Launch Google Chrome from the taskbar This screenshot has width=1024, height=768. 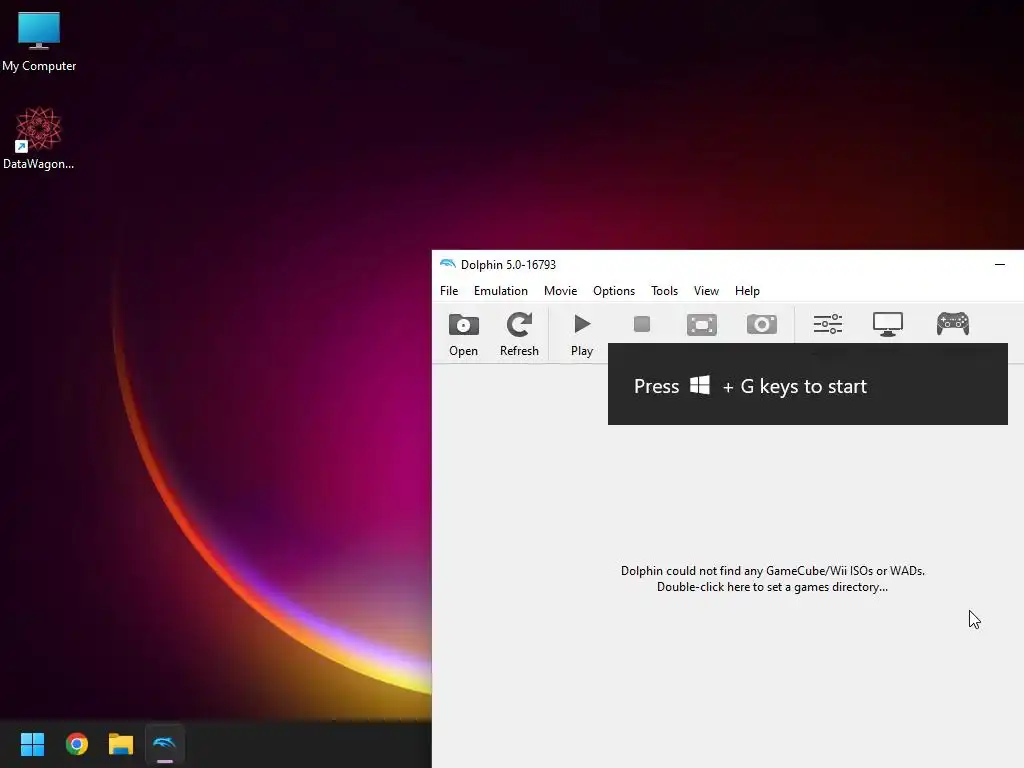77,744
